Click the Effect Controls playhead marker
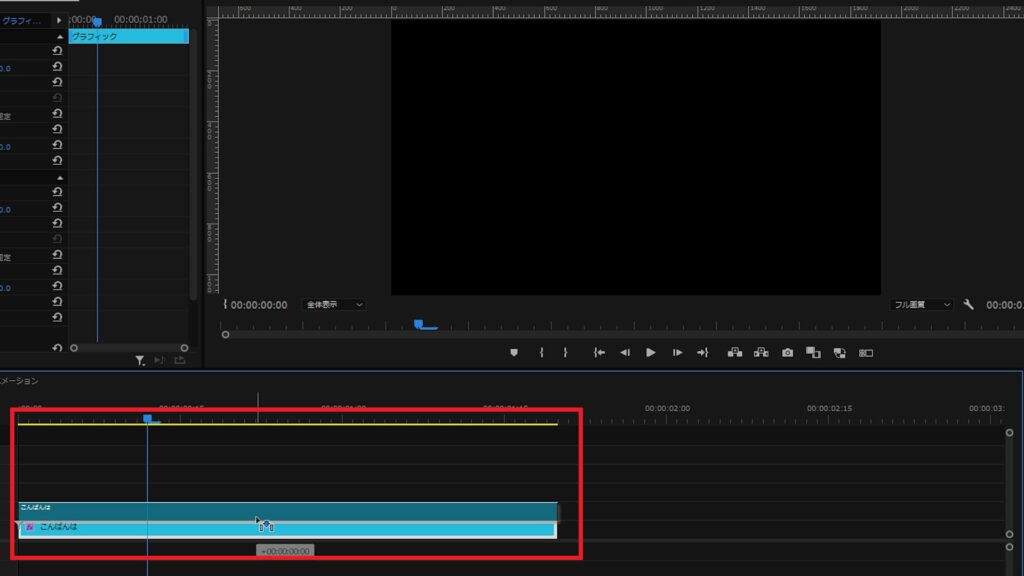The image size is (1024, 576). 97,22
